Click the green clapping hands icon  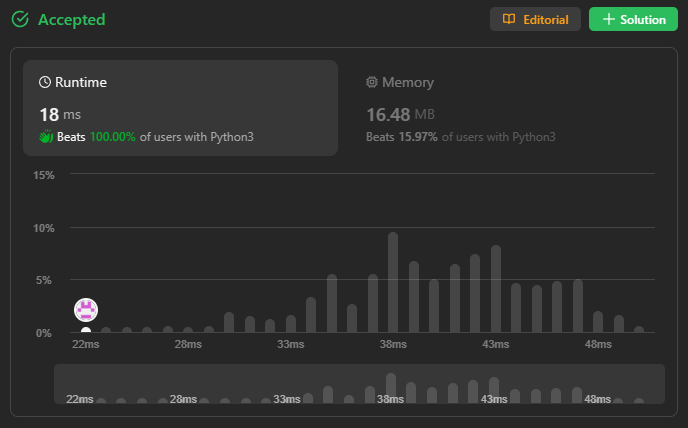tap(46, 136)
